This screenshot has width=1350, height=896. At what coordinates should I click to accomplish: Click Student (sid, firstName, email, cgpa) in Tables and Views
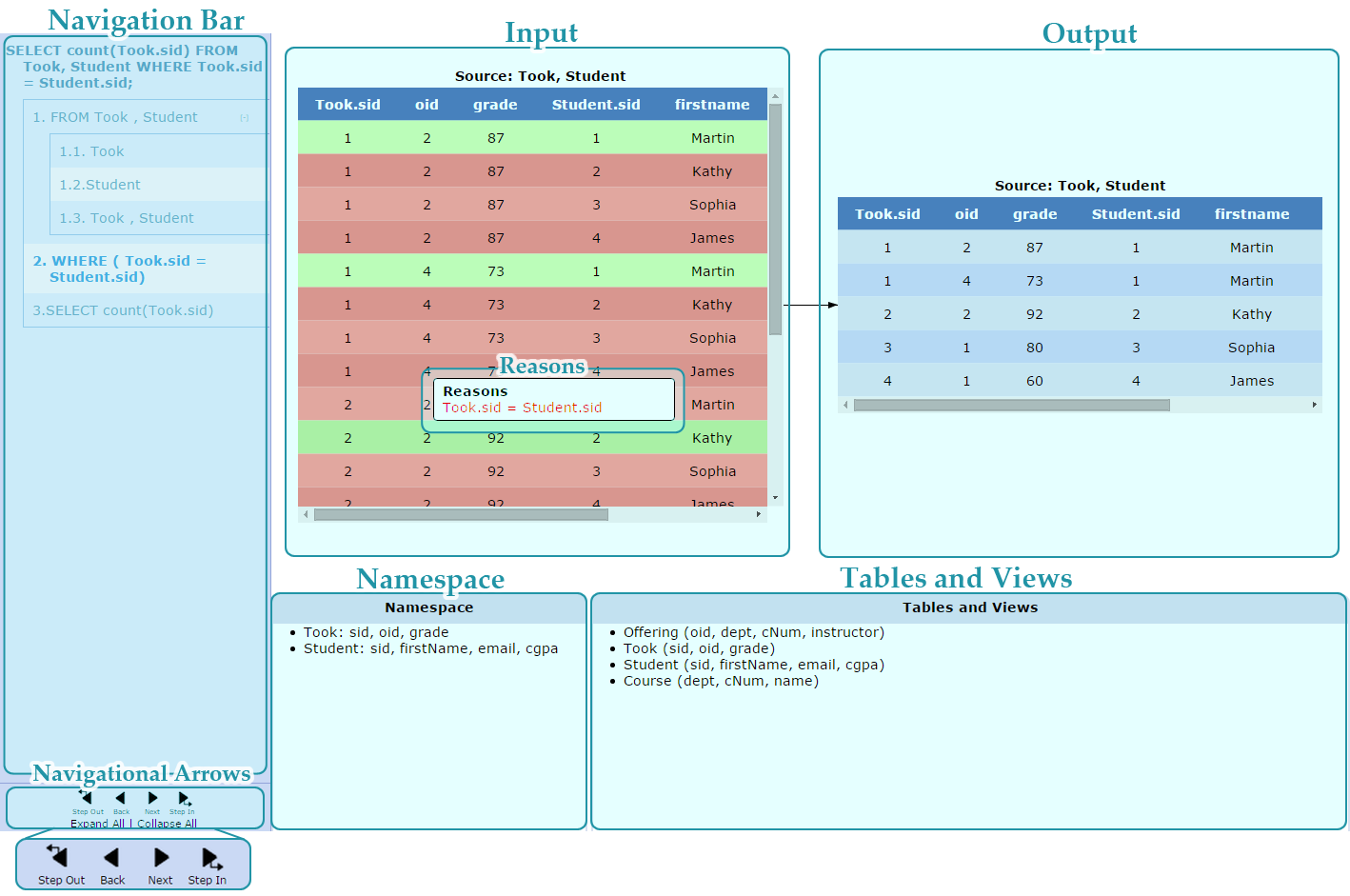[753, 665]
